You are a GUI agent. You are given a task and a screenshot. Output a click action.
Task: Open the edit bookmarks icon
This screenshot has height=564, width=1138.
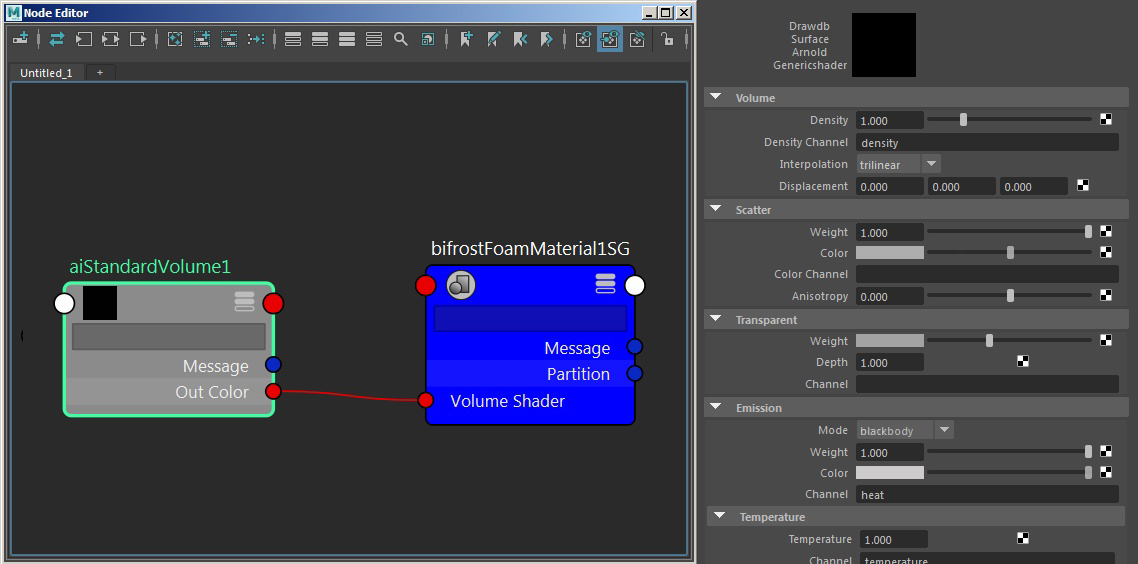493,39
